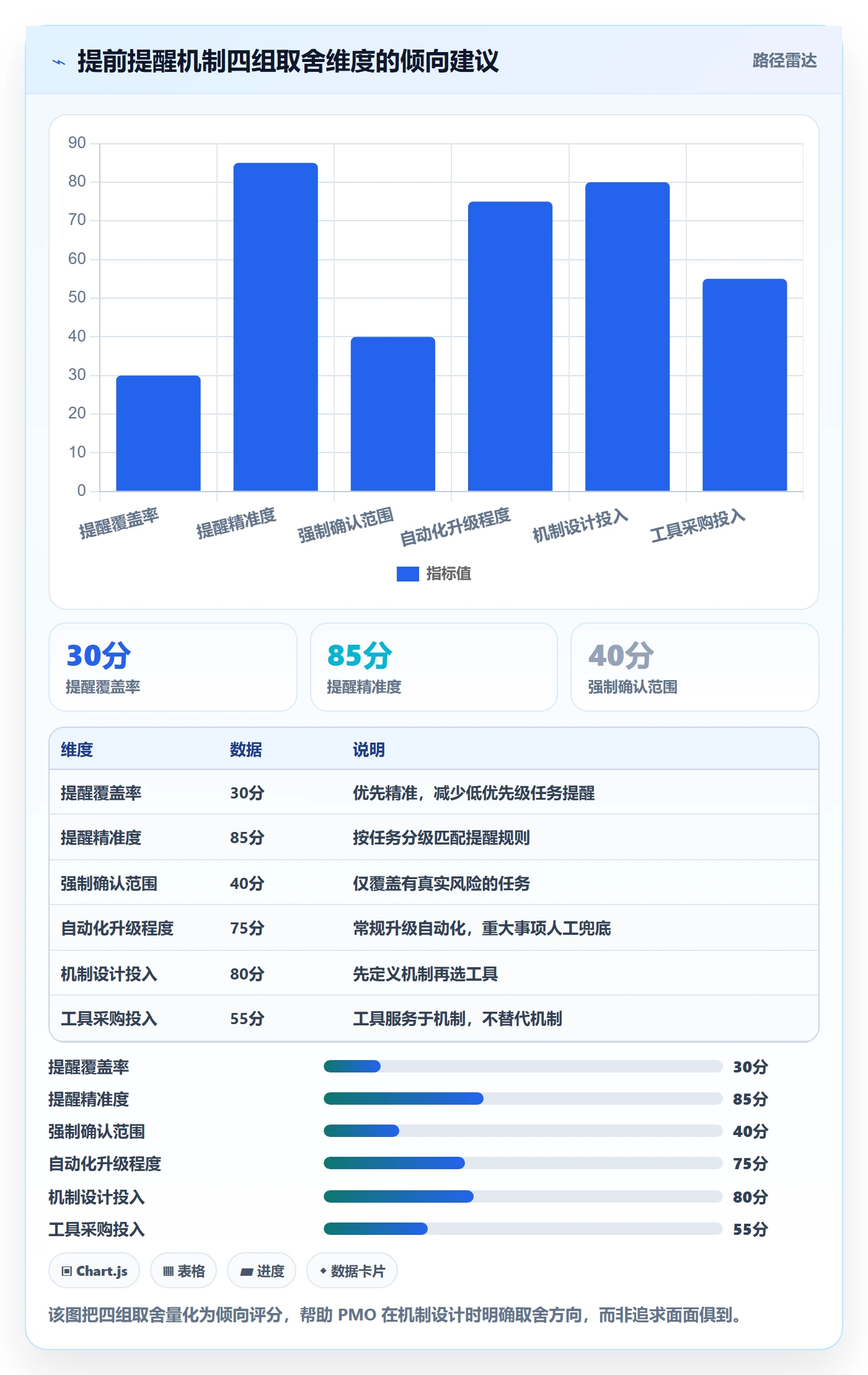The height and width of the screenshot is (1375, 868).
Task: Toggle the 指标值 legend color swatch
Action: 408,574
